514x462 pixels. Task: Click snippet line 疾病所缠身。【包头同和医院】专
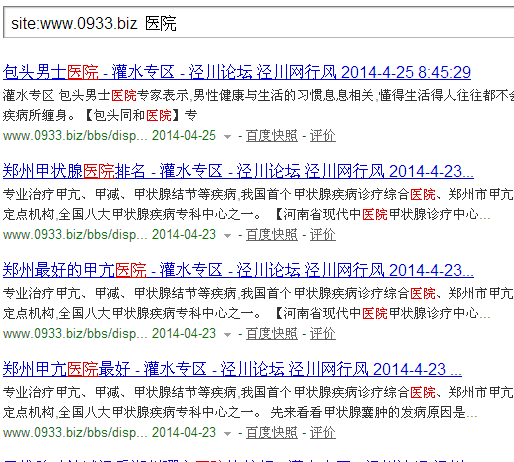pos(100,116)
